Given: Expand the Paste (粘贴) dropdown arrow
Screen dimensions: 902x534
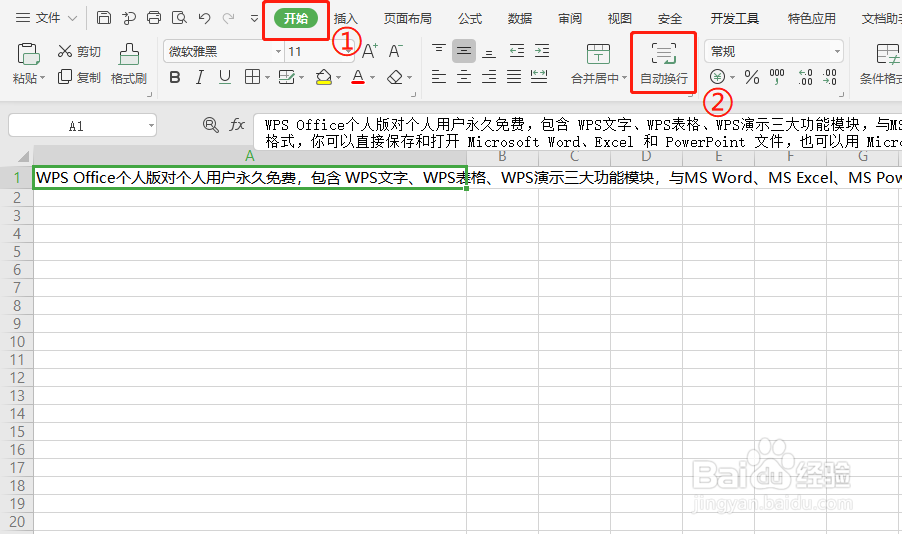Looking at the screenshot, I should 42,78.
